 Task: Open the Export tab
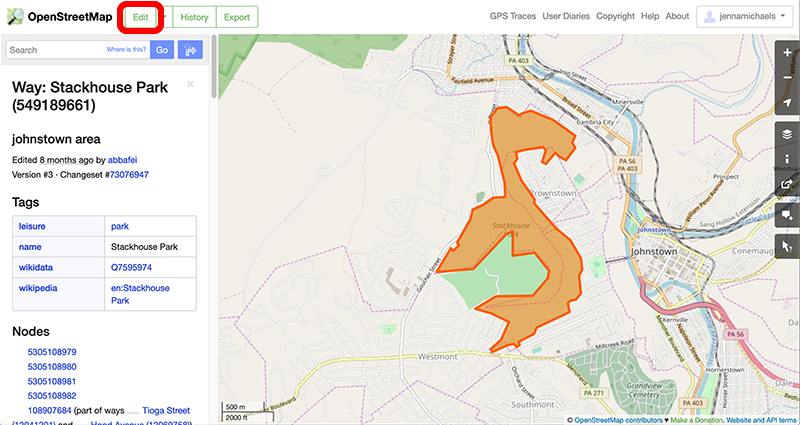click(237, 17)
